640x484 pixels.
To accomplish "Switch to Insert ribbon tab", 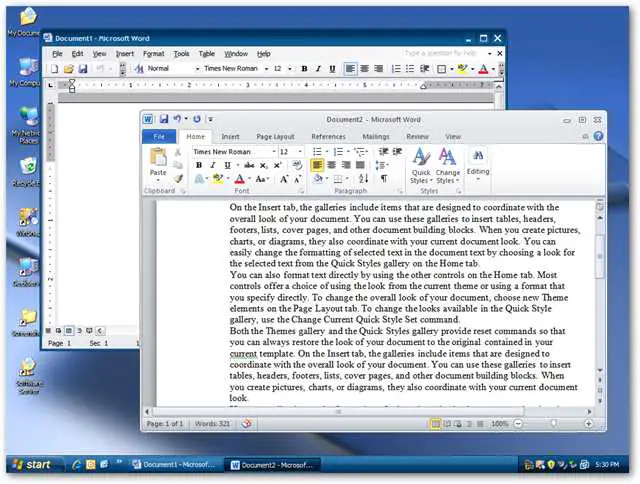I will pos(230,137).
